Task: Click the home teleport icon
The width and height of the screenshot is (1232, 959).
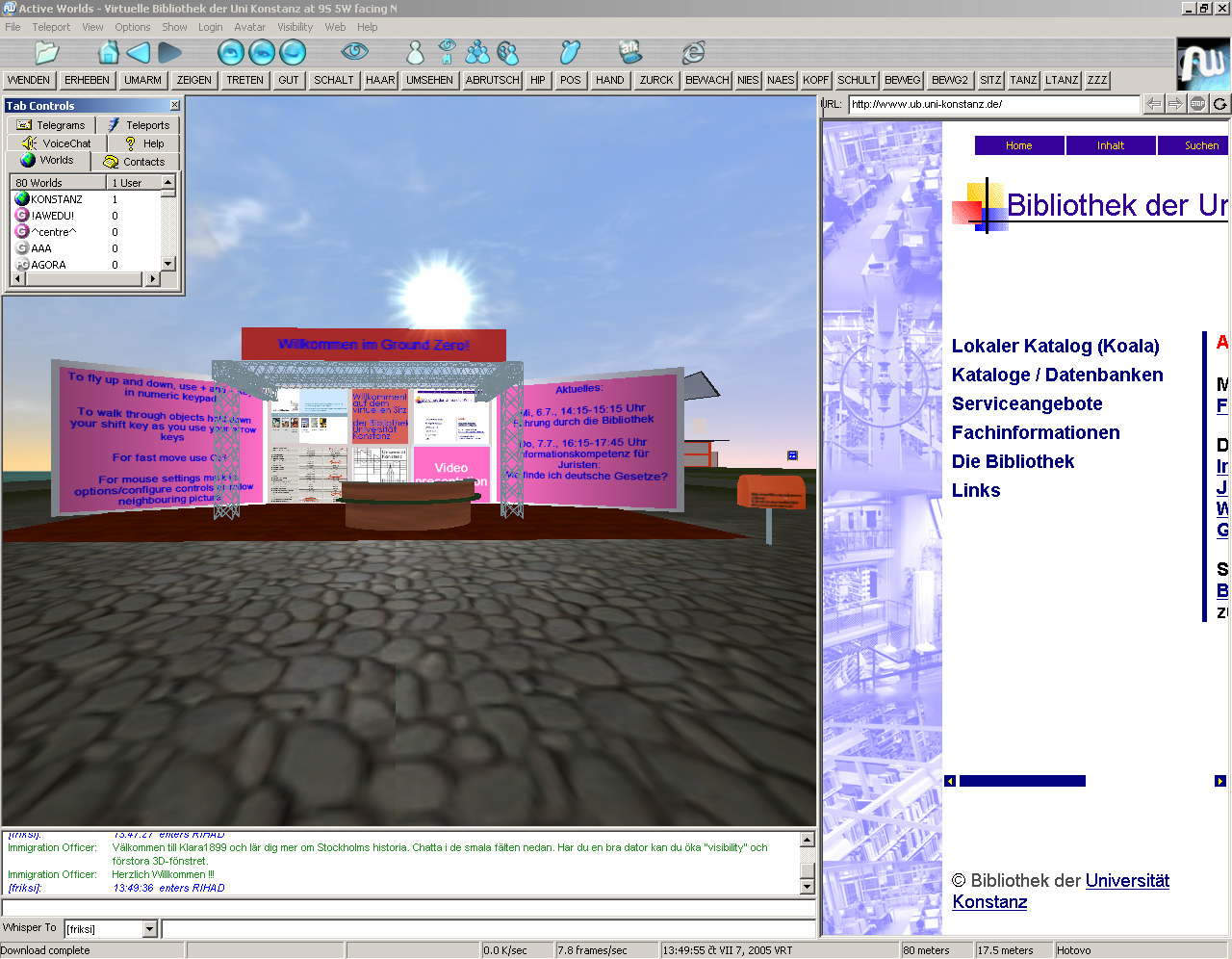Action: point(109,52)
